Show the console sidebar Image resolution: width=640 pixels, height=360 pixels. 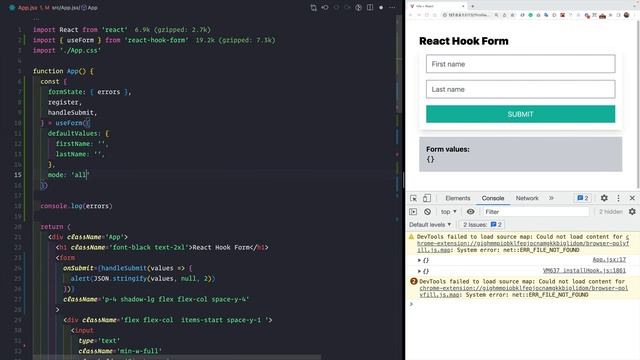click(413, 212)
